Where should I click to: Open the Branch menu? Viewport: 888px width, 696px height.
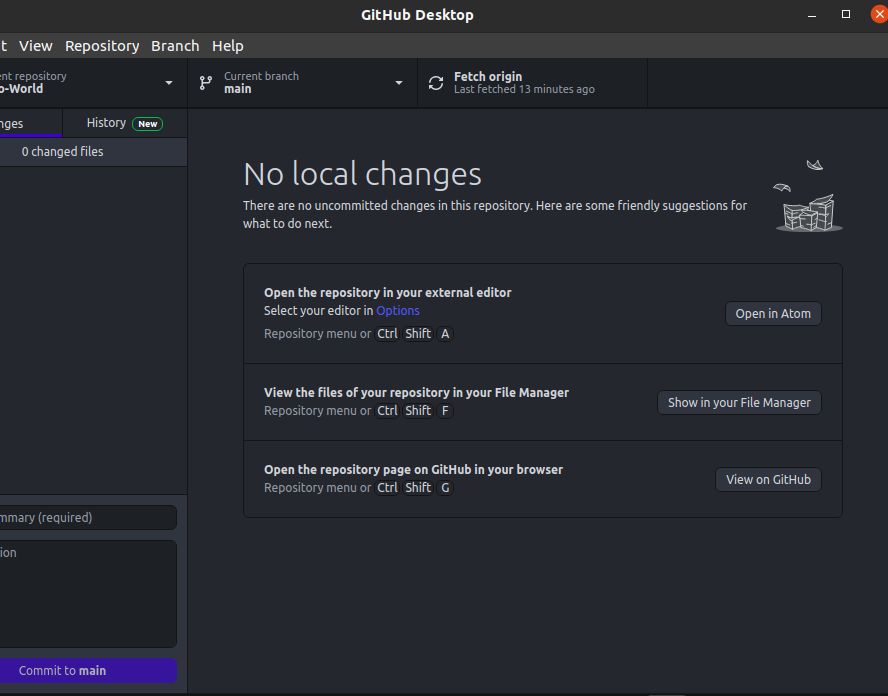175,45
